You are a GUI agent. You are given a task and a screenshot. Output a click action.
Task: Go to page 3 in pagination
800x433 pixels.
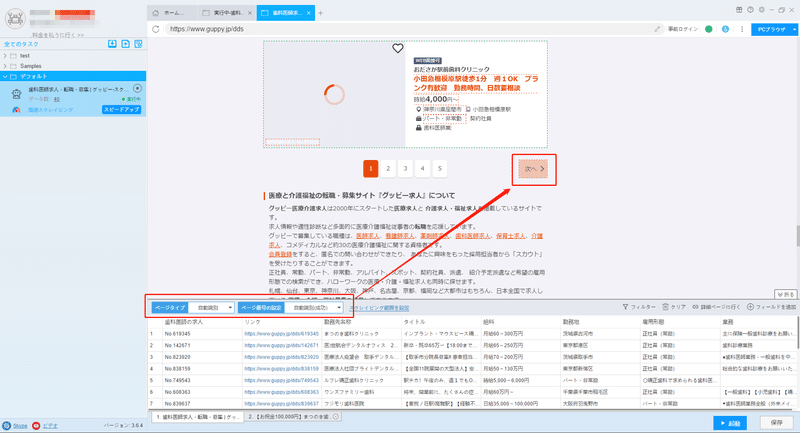pos(405,169)
